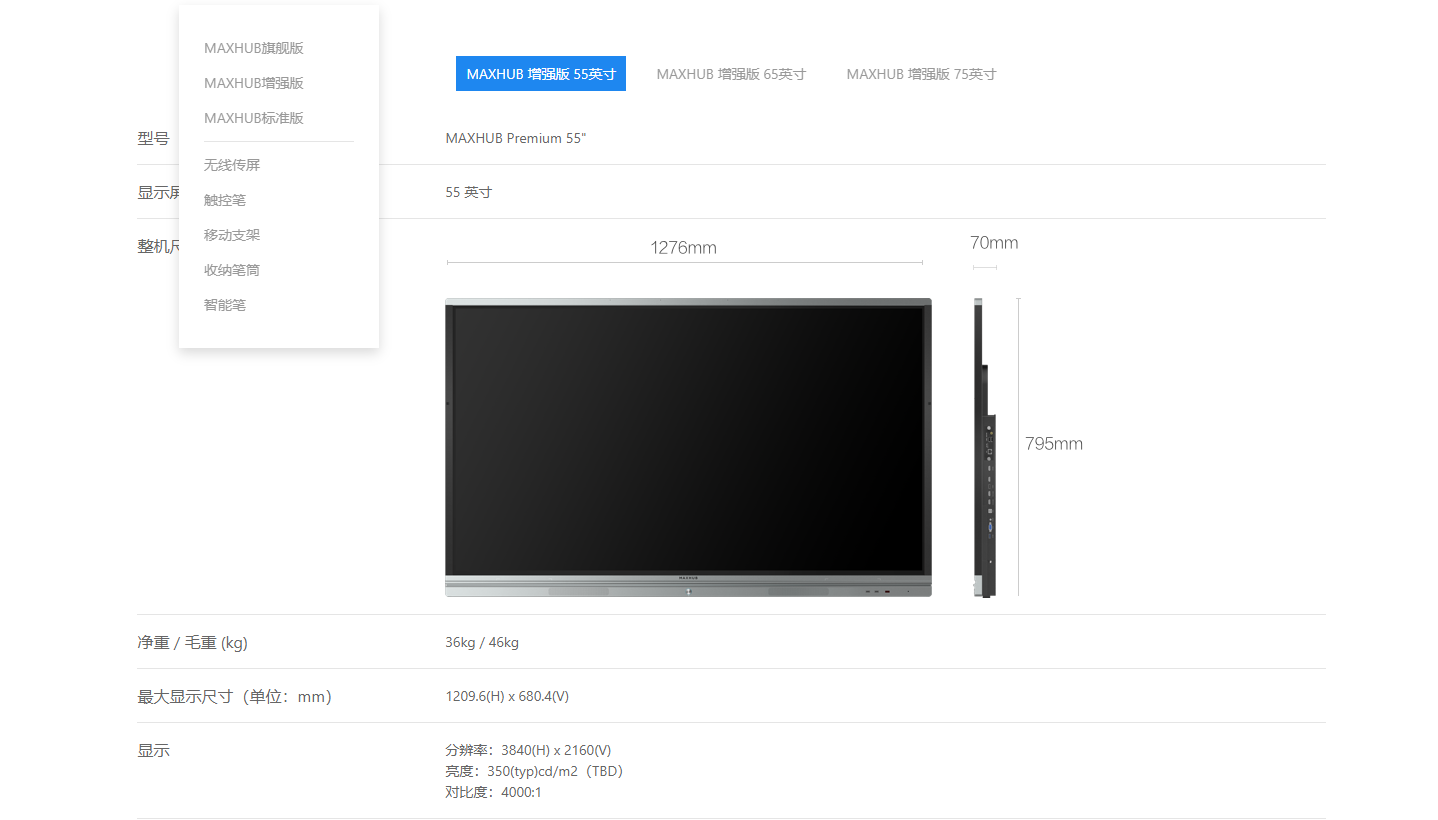Choose MAXHUB增强版 from the dropdown menu
Image resolution: width=1438 pixels, height=820 pixels.
point(253,83)
